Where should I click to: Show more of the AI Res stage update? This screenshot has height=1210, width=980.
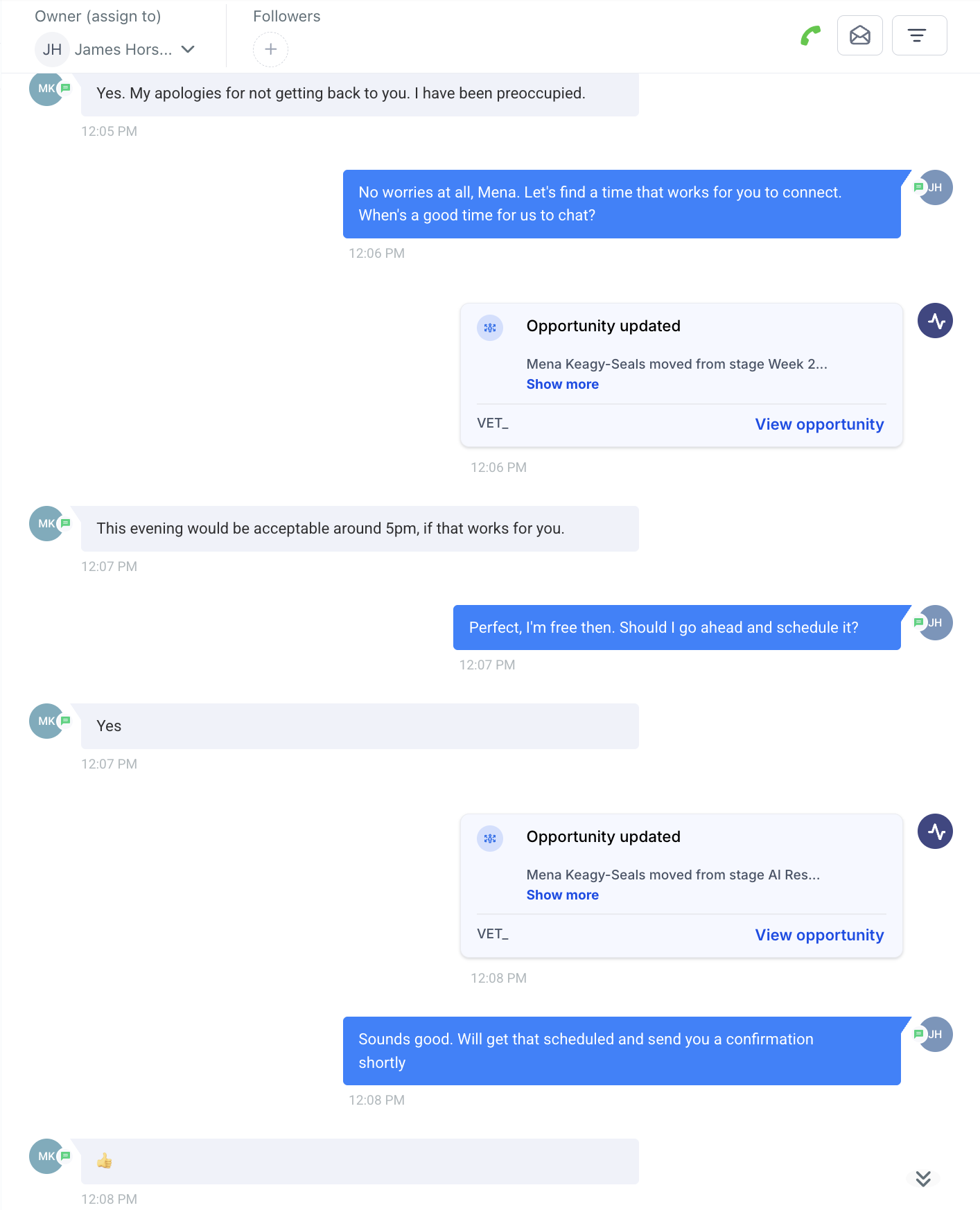(x=562, y=895)
